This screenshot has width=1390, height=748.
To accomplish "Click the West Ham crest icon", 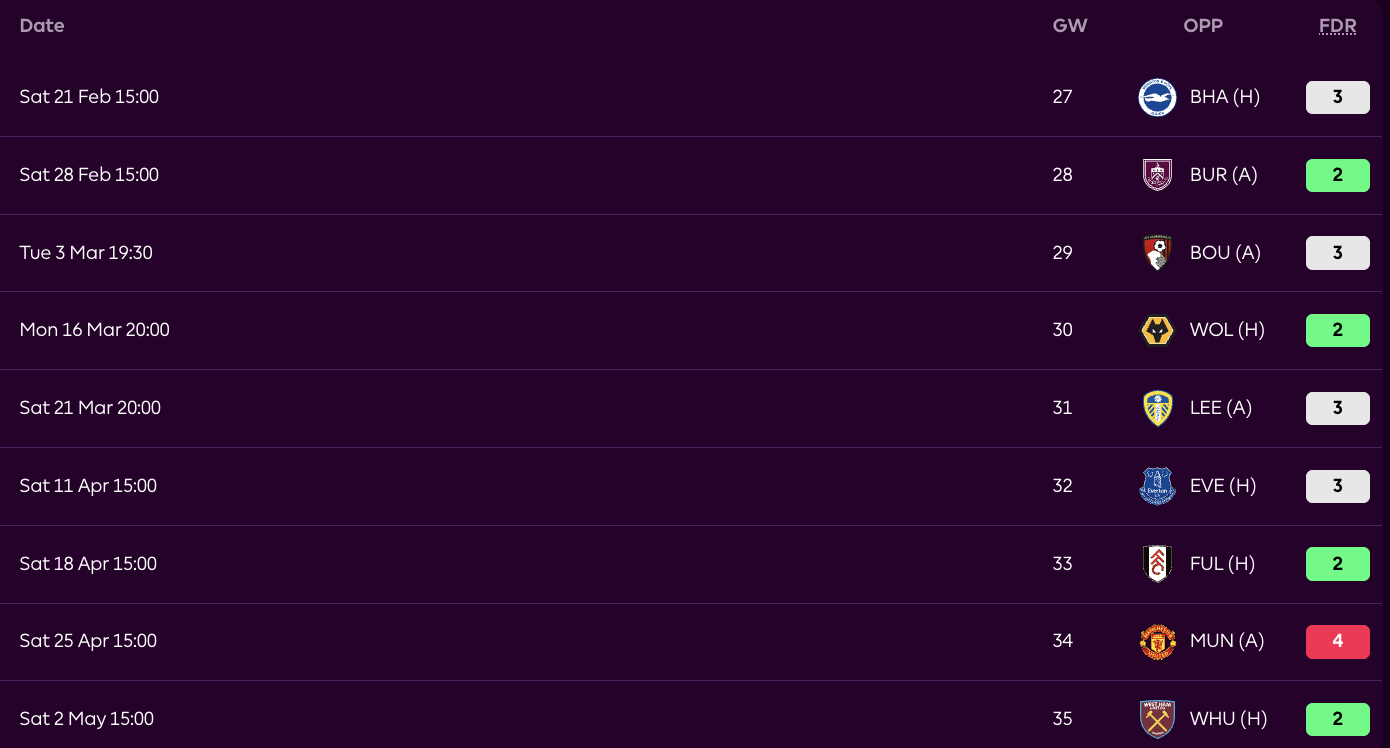I will point(1157,719).
